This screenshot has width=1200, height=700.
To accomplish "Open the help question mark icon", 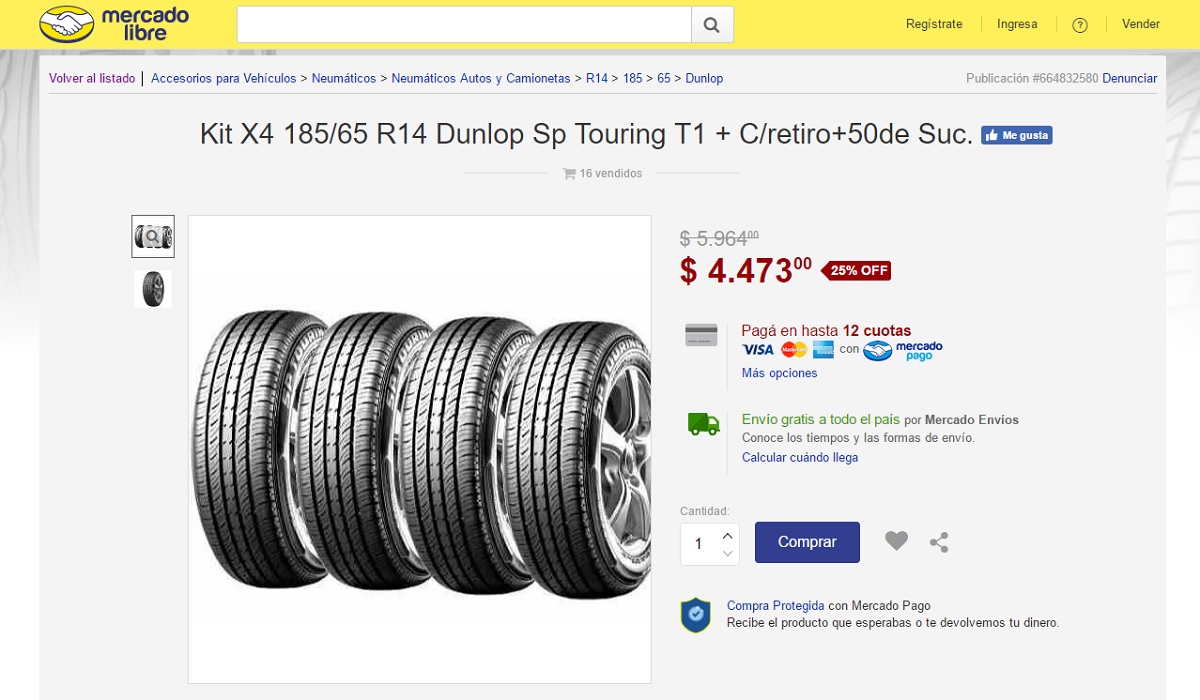I will pyautogui.click(x=1079, y=25).
